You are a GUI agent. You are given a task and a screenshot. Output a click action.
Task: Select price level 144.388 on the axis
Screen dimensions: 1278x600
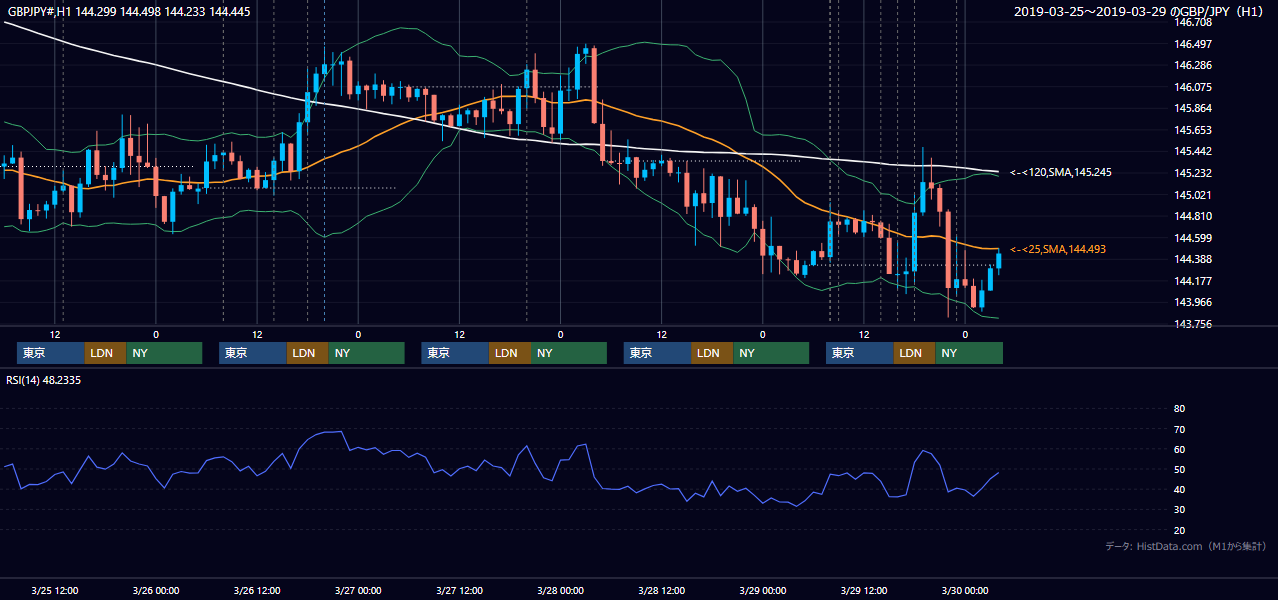(x=1193, y=259)
